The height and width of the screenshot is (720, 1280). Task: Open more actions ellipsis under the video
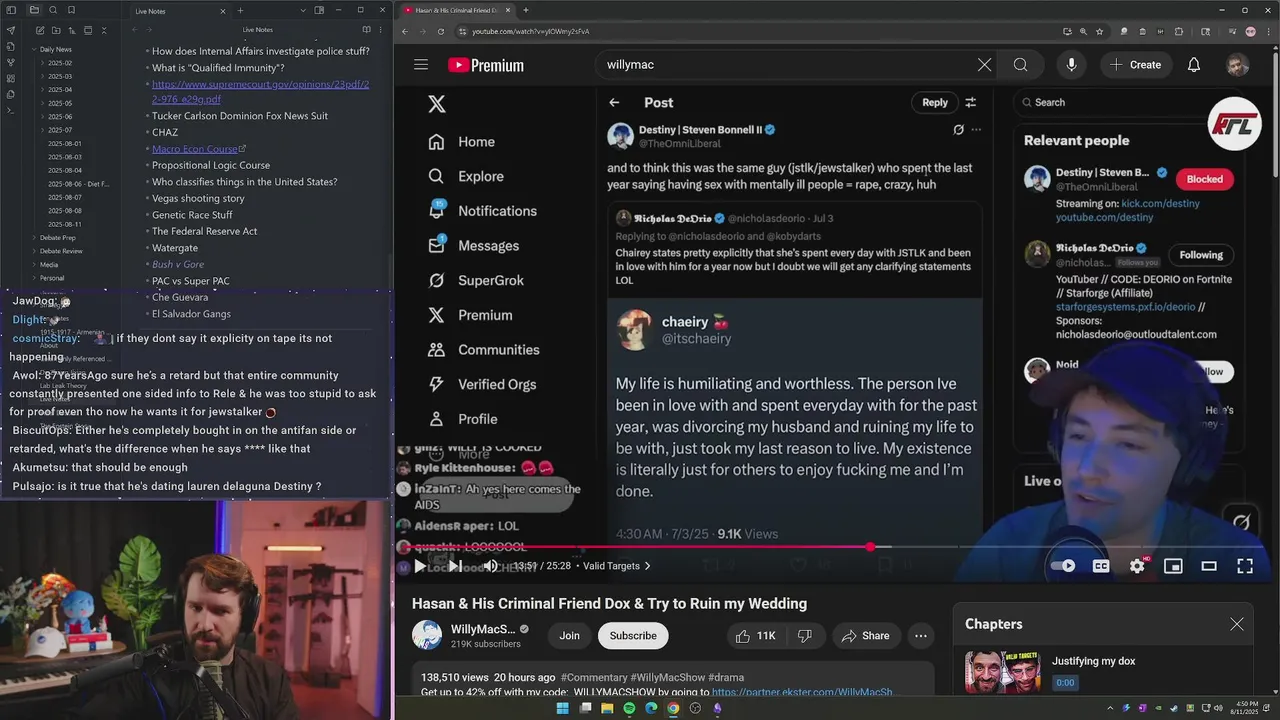(x=921, y=636)
